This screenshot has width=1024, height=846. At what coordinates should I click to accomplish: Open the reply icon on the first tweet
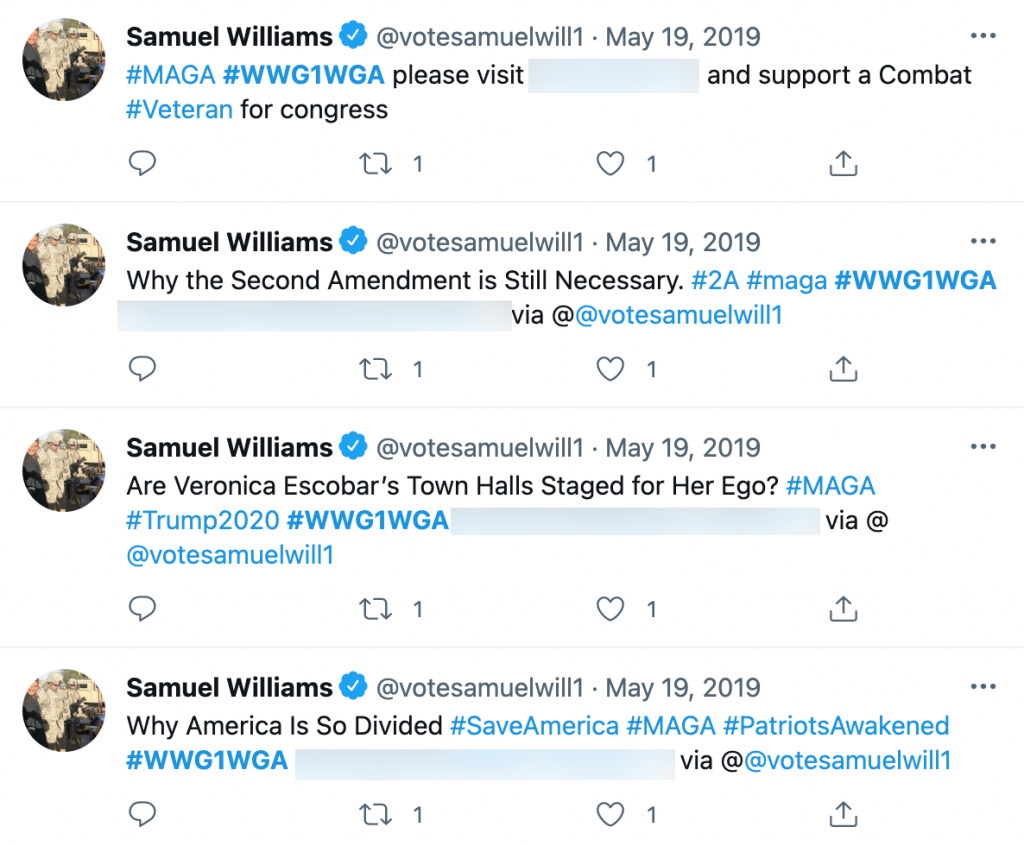point(142,163)
